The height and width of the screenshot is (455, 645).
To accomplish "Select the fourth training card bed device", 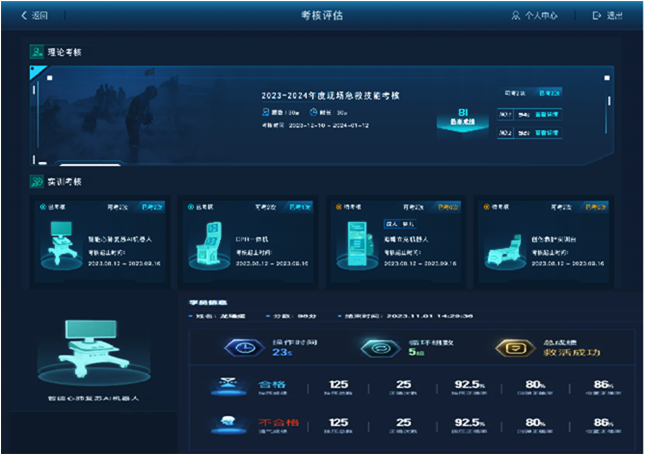I will tap(500, 245).
